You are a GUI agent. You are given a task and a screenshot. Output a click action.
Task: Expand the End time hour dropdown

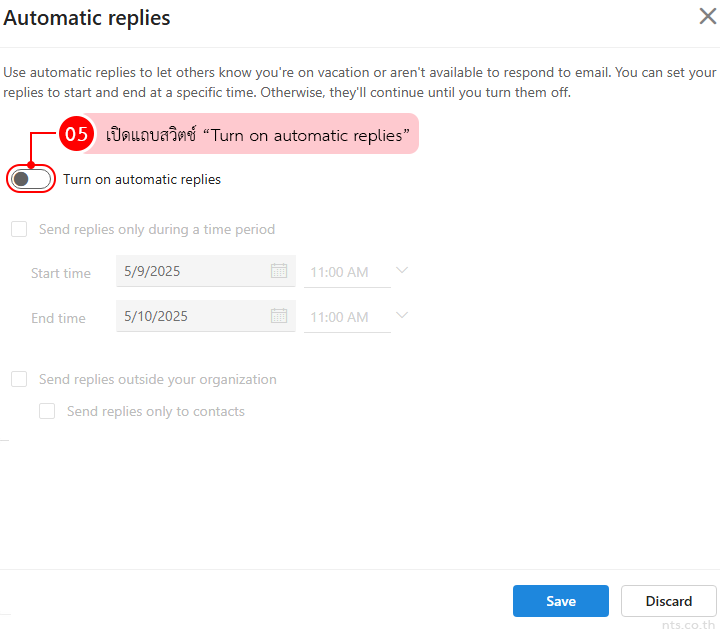[x=402, y=316]
